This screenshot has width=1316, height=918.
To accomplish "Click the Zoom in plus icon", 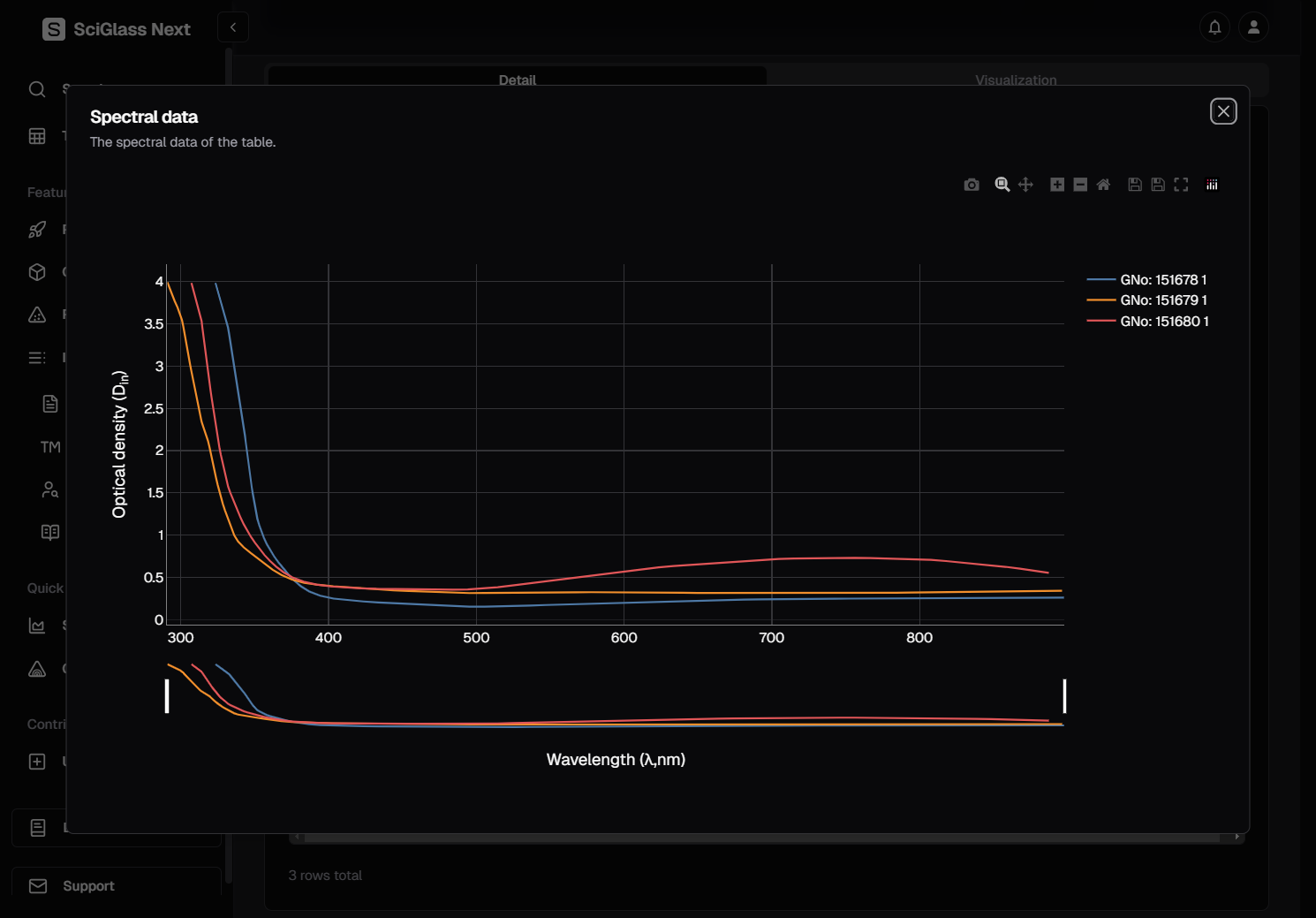I will pyautogui.click(x=1057, y=185).
